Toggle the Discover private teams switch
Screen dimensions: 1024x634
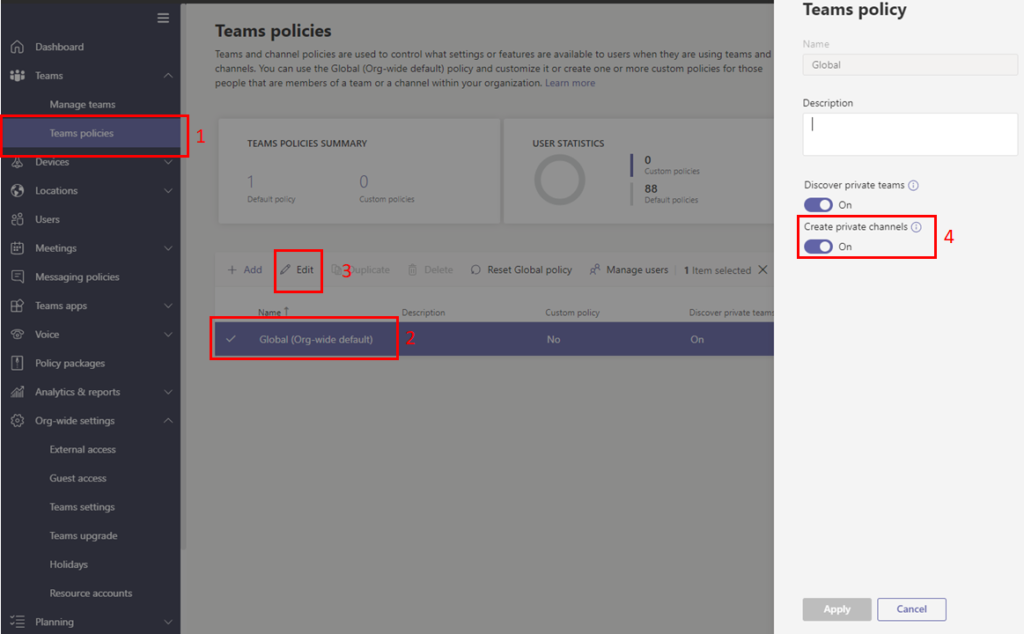pyautogui.click(x=818, y=204)
